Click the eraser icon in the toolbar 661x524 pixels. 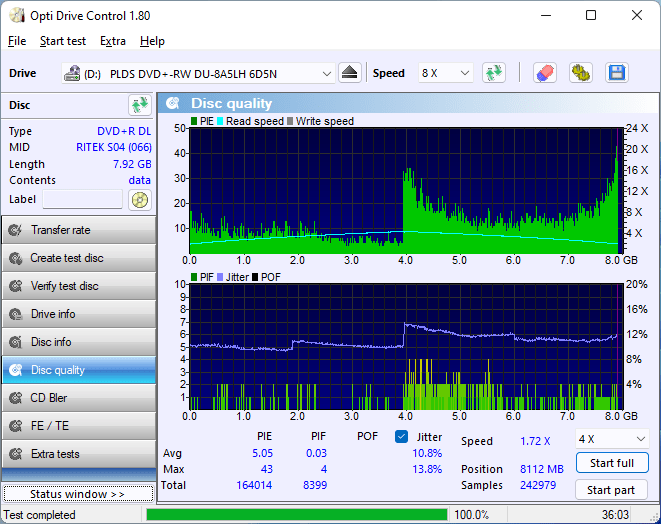(x=544, y=73)
